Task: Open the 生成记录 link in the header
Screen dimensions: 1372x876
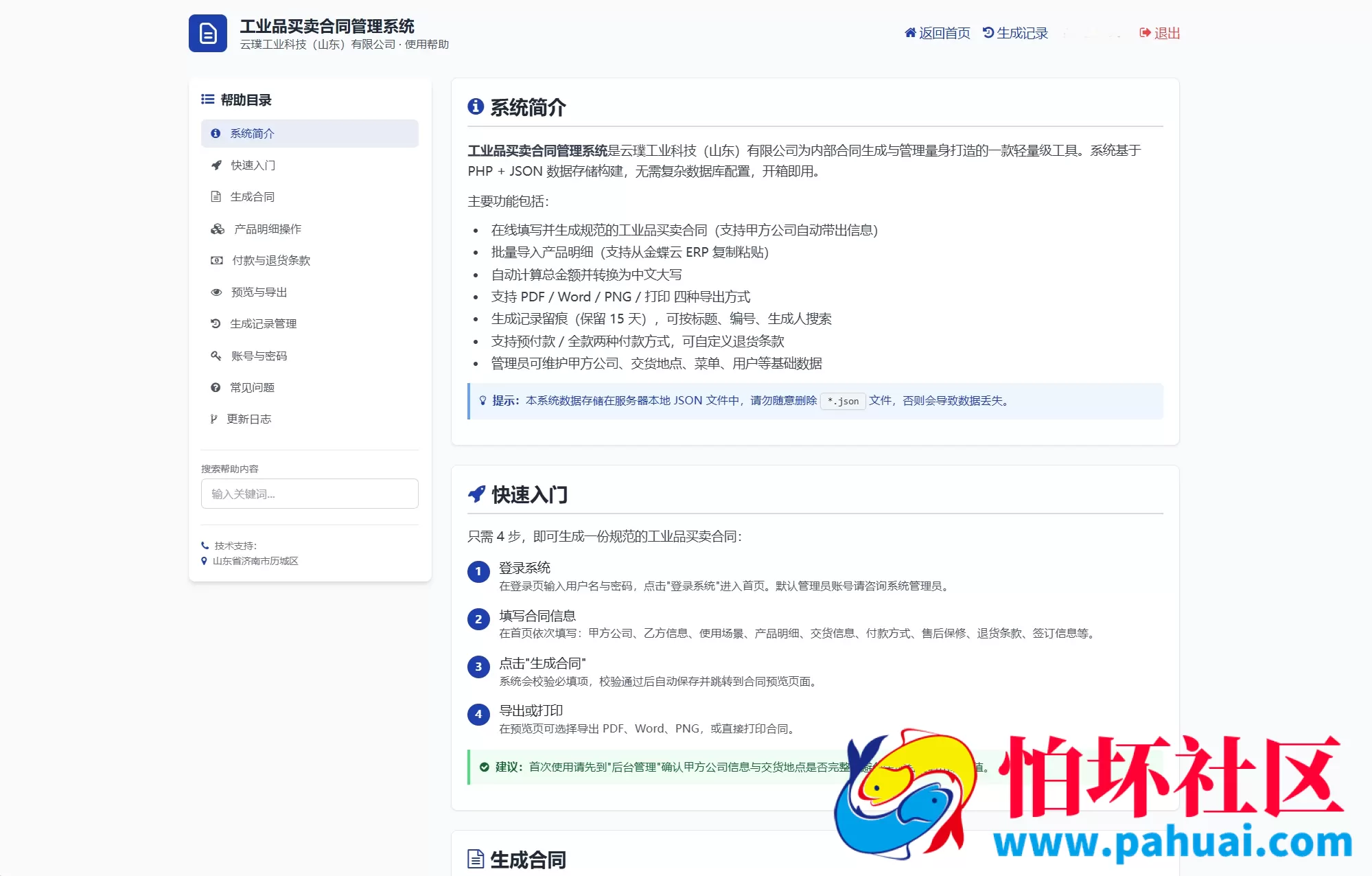Action: pyautogui.click(x=1015, y=33)
